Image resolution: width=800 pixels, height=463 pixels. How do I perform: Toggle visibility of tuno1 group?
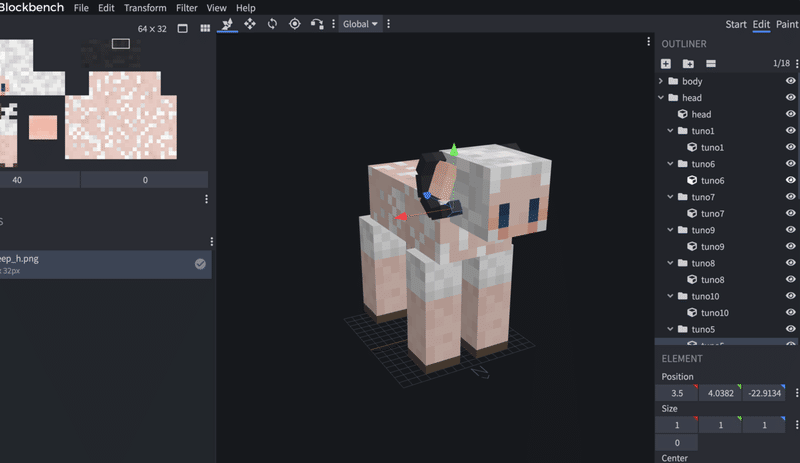pos(790,130)
